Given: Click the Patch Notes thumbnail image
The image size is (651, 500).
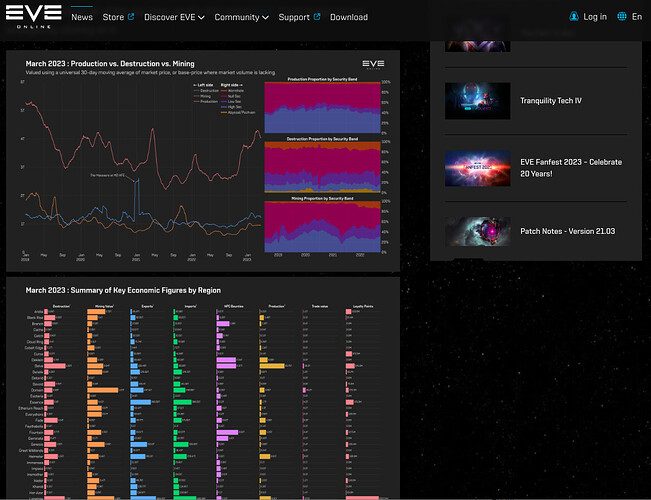Looking at the screenshot, I should [477, 231].
